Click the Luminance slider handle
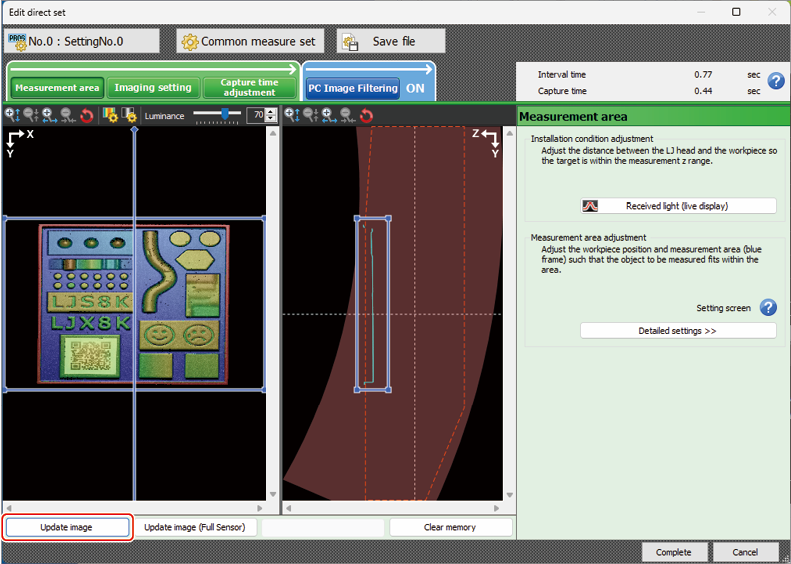This screenshot has width=791, height=564. [225, 115]
